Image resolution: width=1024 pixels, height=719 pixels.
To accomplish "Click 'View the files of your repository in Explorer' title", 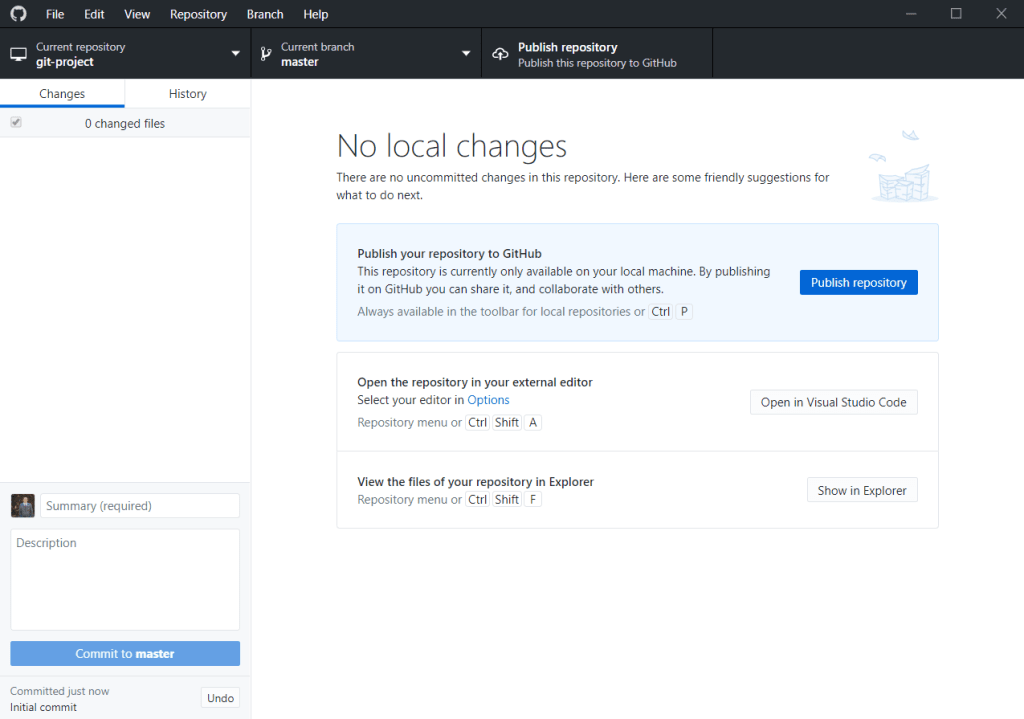I will (x=475, y=481).
